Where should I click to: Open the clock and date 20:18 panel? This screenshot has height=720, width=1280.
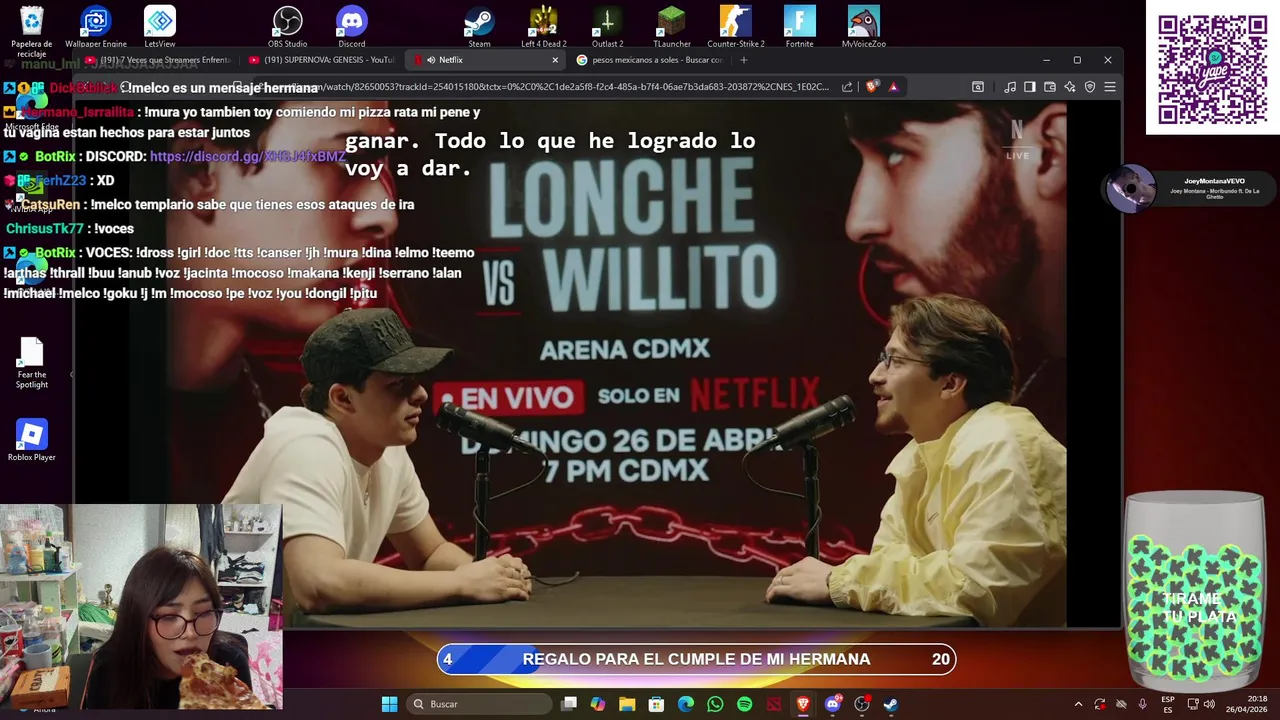pyautogui.click(x=1247, y=704)
